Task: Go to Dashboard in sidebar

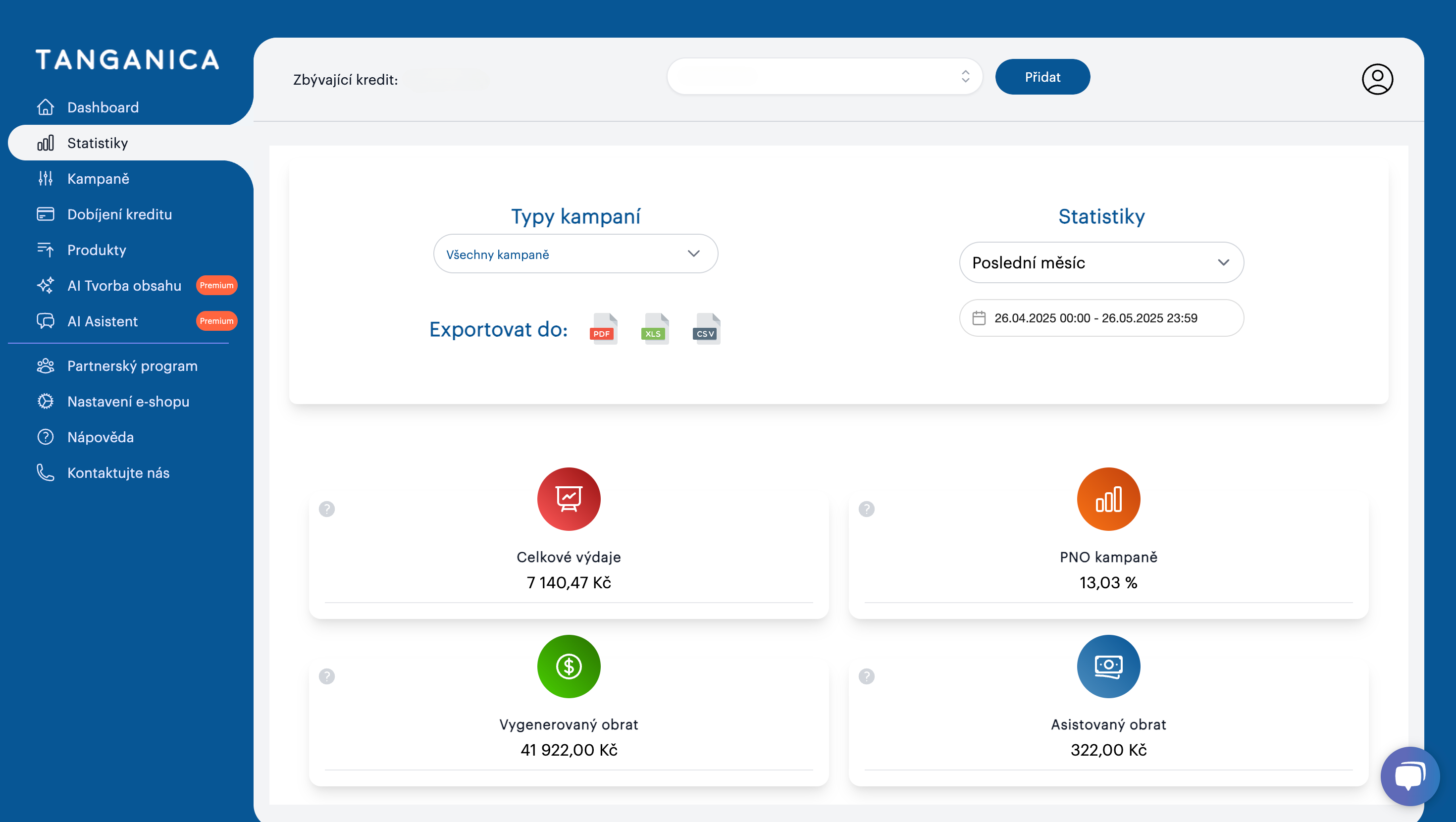Action: (x=103, y=107)
